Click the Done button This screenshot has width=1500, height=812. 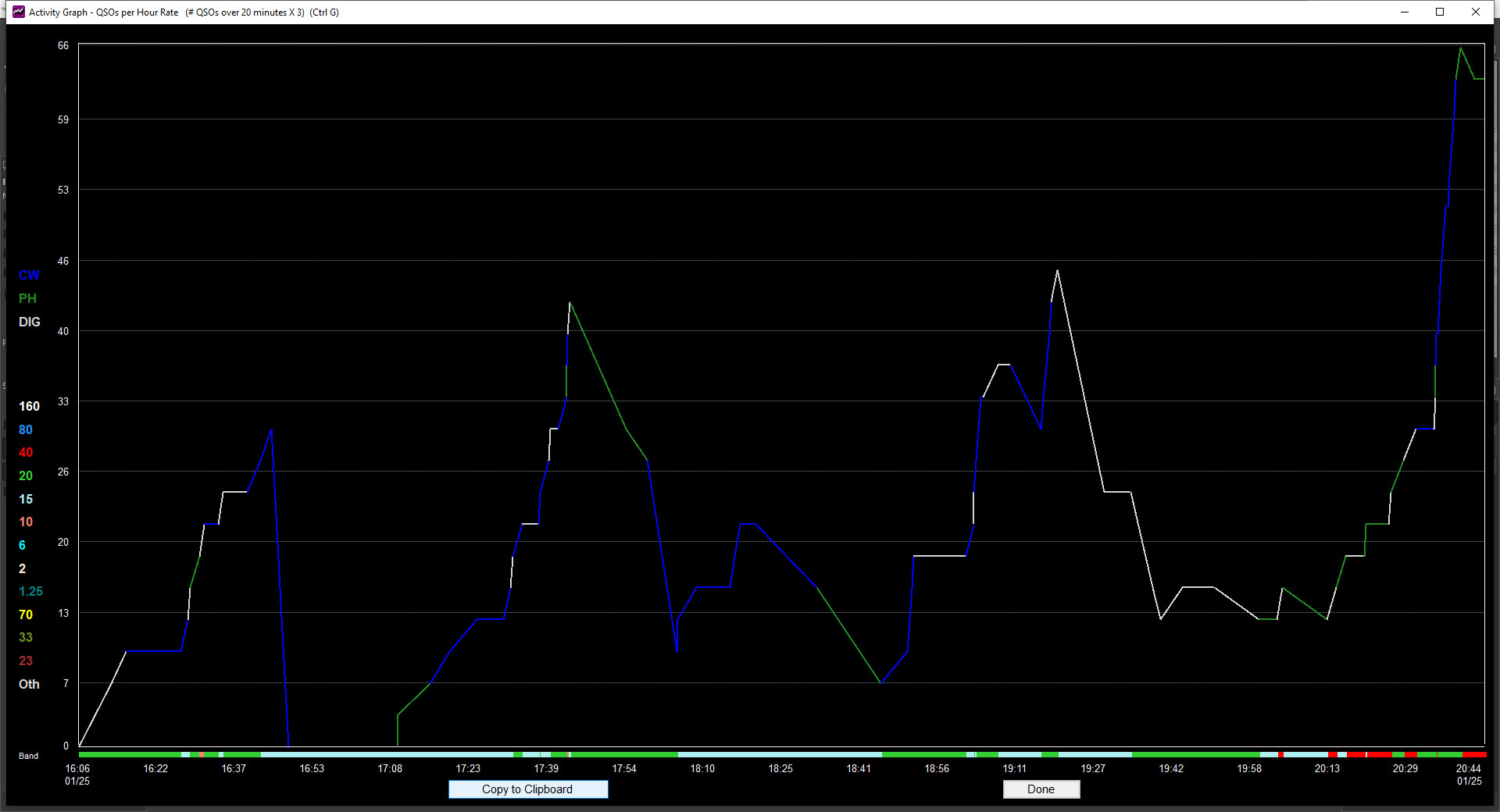[x=1041, y=789]
